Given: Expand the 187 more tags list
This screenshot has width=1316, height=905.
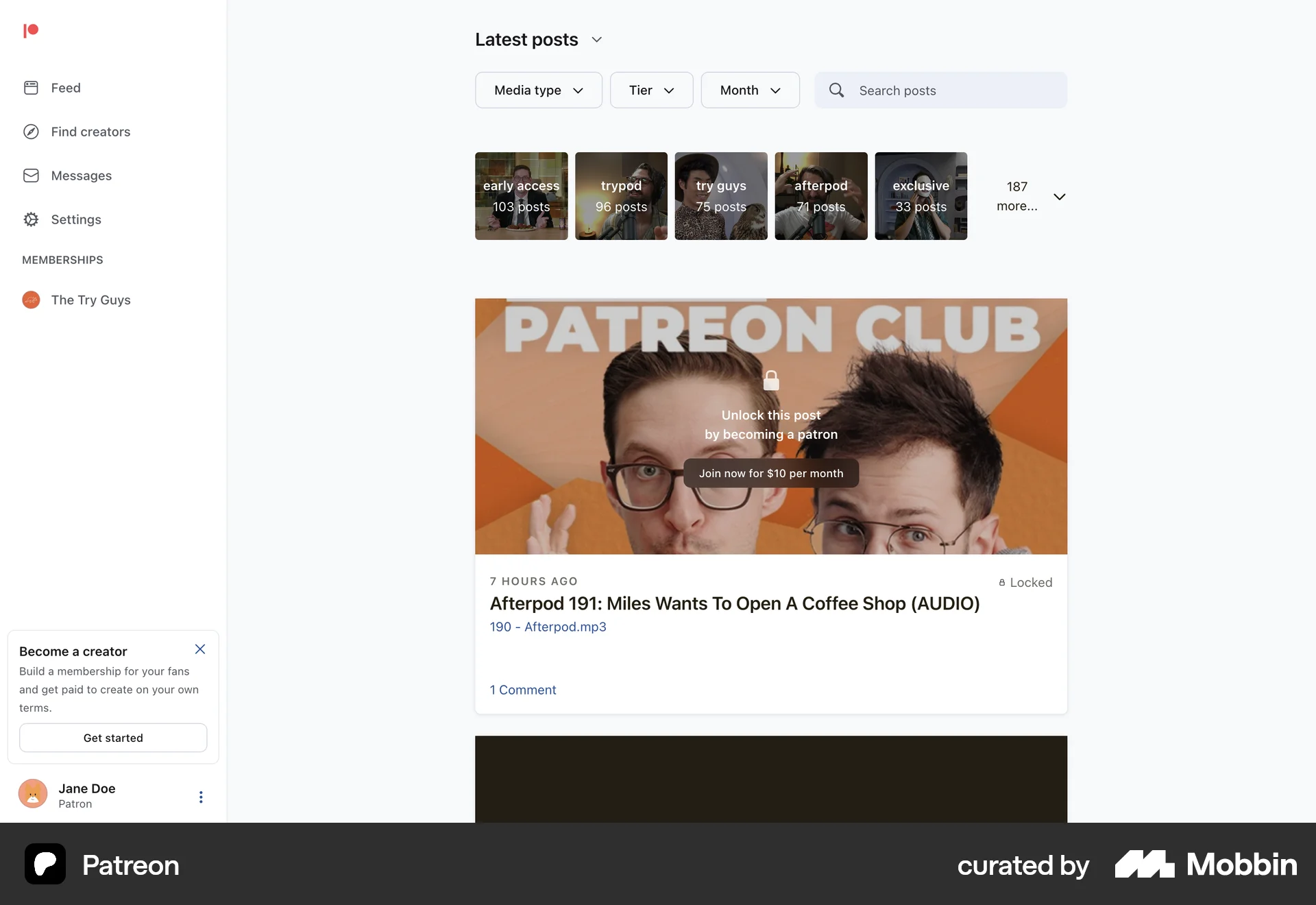Looking at the screenshot, I should pyautogui.click(x=1060, y=196).
